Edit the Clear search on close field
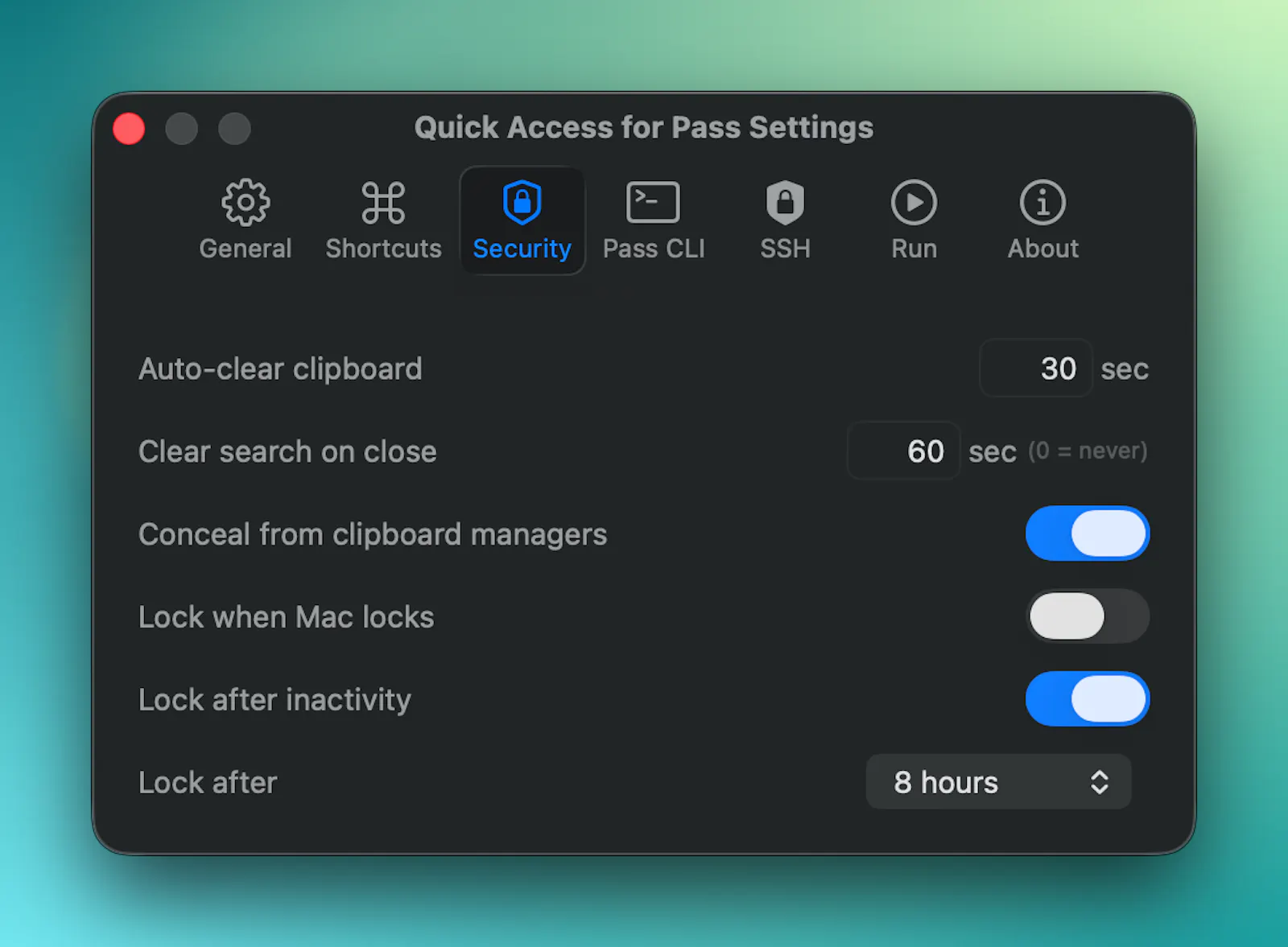Screen dimensions: 1288x947 (903, 451)
